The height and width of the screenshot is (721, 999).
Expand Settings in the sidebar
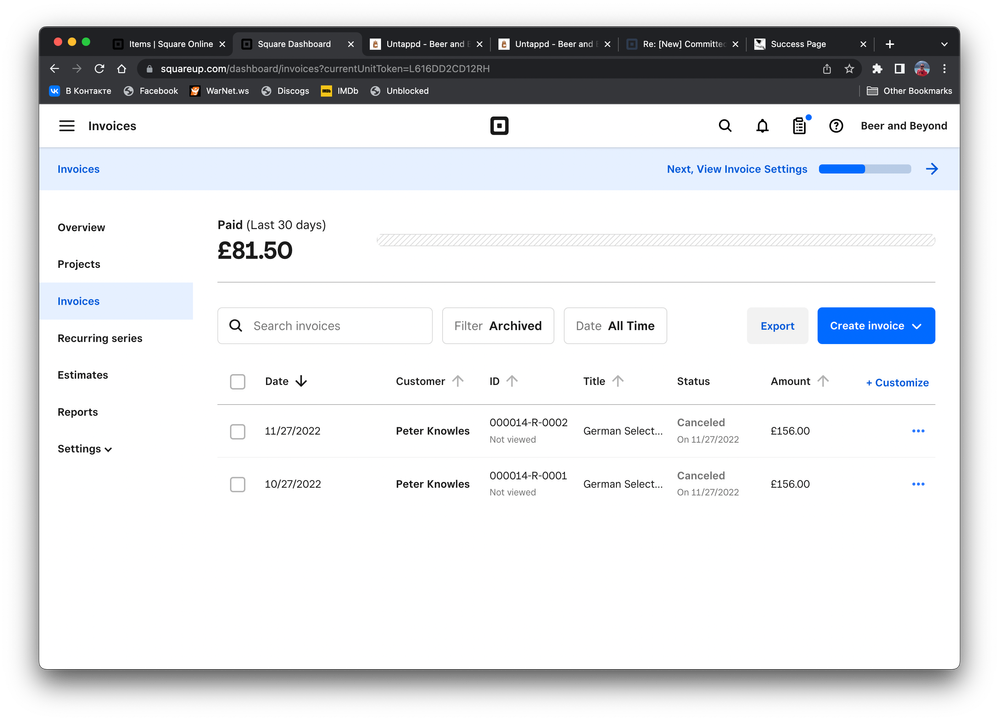pos(85,449)
